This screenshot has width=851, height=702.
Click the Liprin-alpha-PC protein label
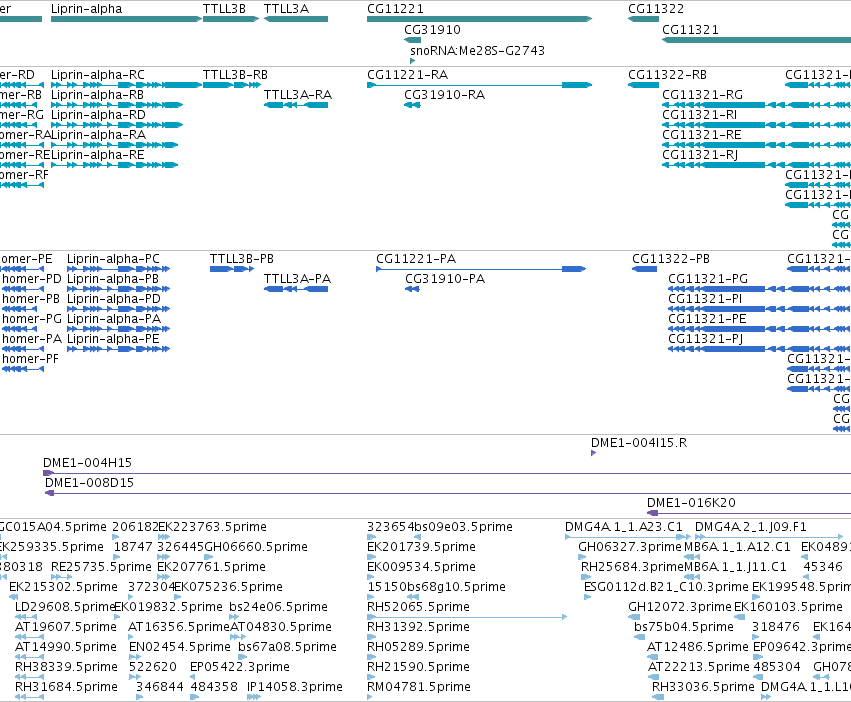click(113, 259)
